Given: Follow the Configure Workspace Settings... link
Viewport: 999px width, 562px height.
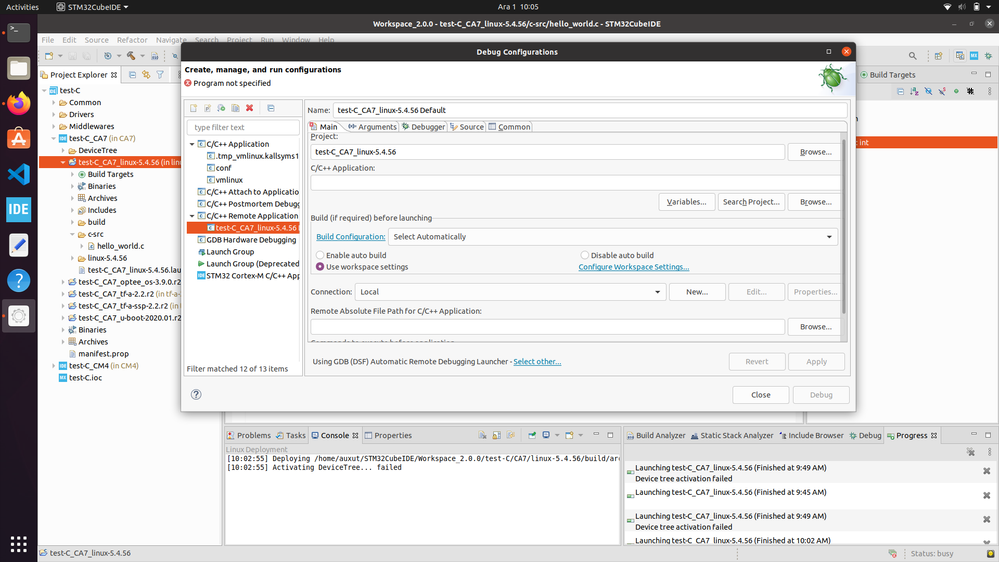Looking at the screenshot, I should pos(633,267).
